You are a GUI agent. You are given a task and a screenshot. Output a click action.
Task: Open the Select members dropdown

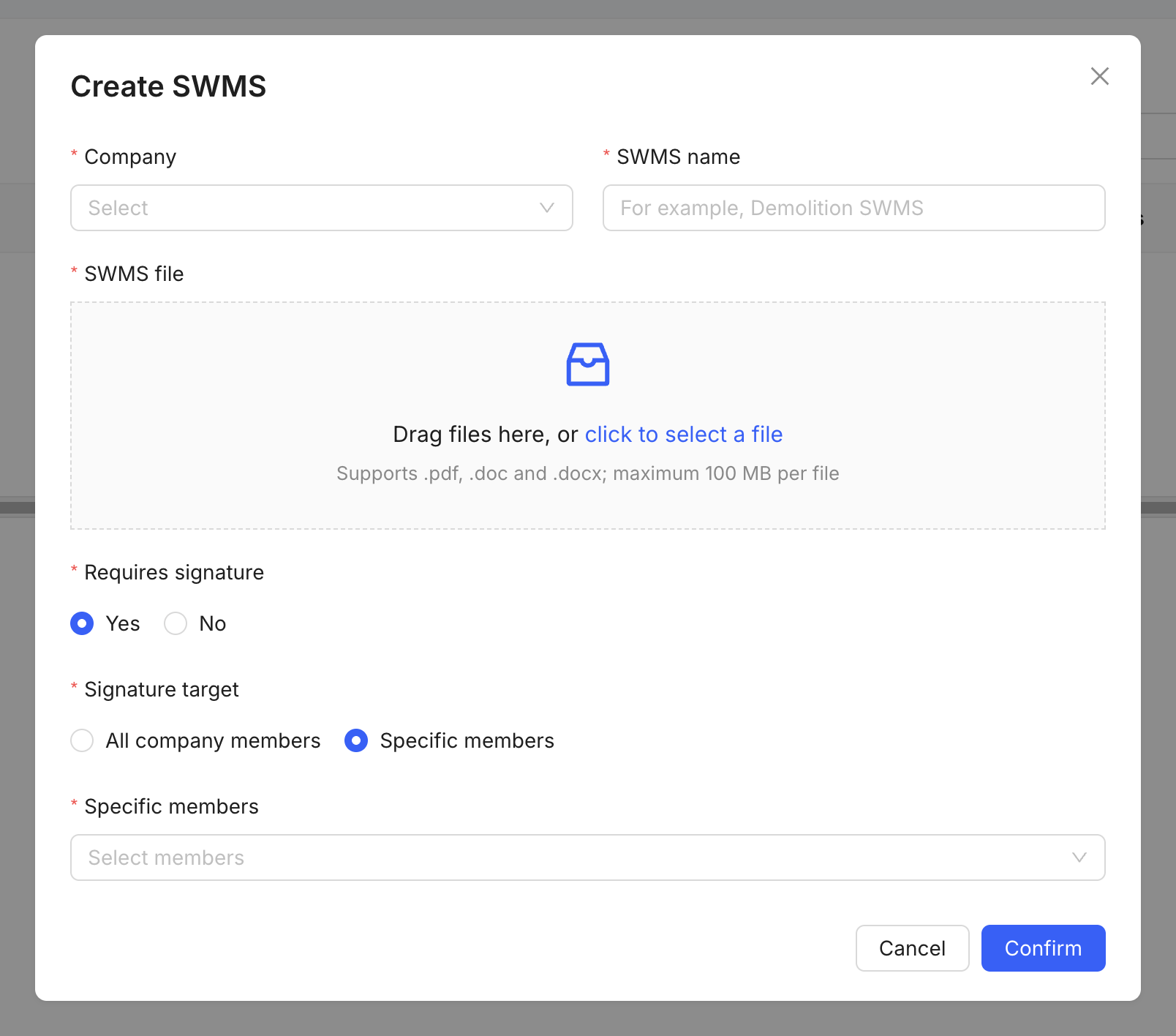tap(588, 857)
